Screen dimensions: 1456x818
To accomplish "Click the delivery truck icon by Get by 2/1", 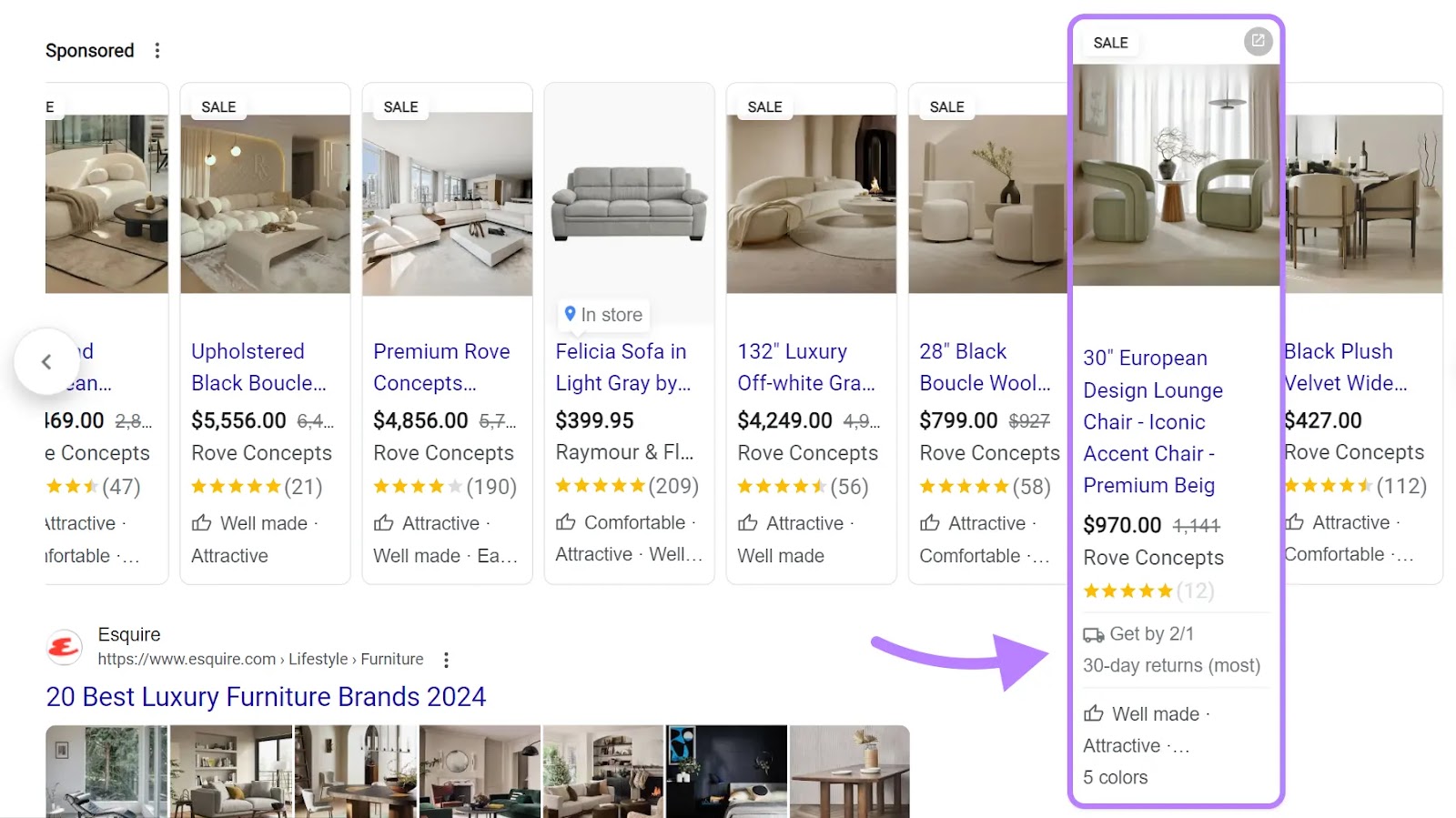I will [x=1093, y=635].
